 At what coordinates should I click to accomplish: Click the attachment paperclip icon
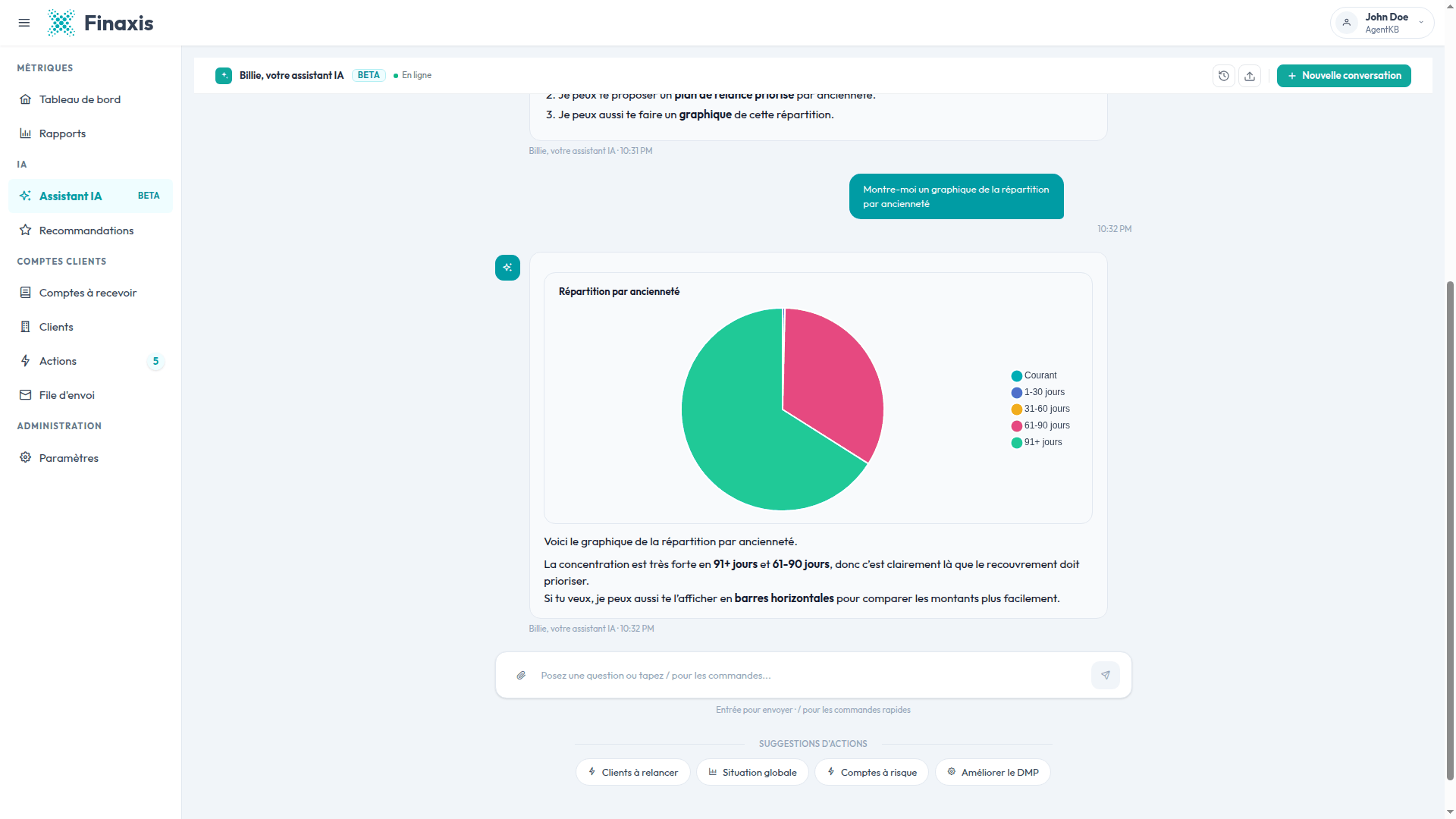click(x=521, y=676)
